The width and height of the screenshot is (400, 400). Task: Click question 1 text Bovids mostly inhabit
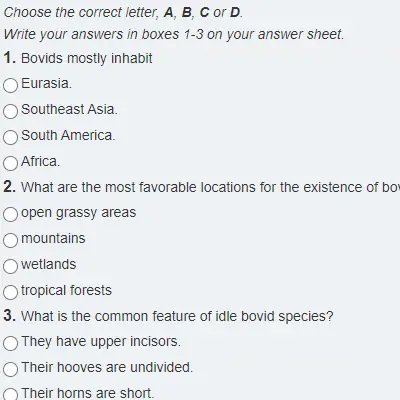[x=87, y=58]
